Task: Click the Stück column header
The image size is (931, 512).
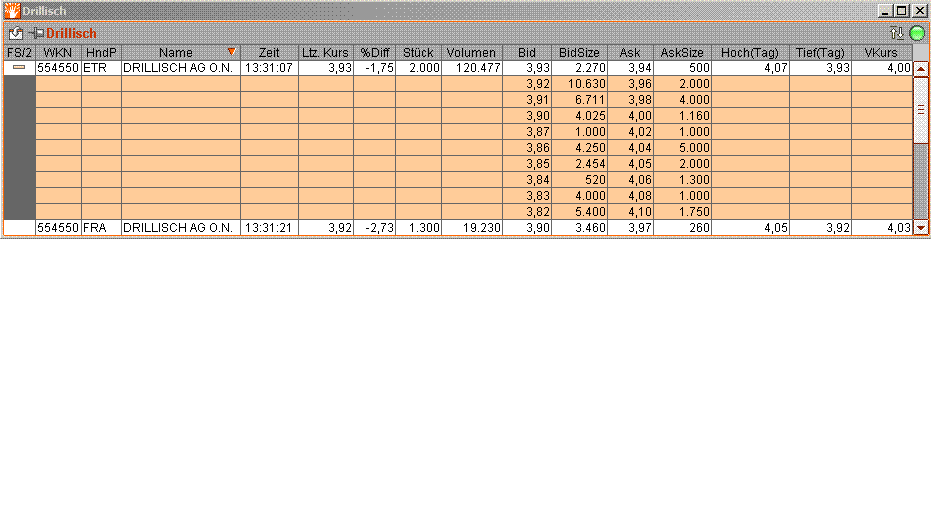Action: [x=418, y=52]
